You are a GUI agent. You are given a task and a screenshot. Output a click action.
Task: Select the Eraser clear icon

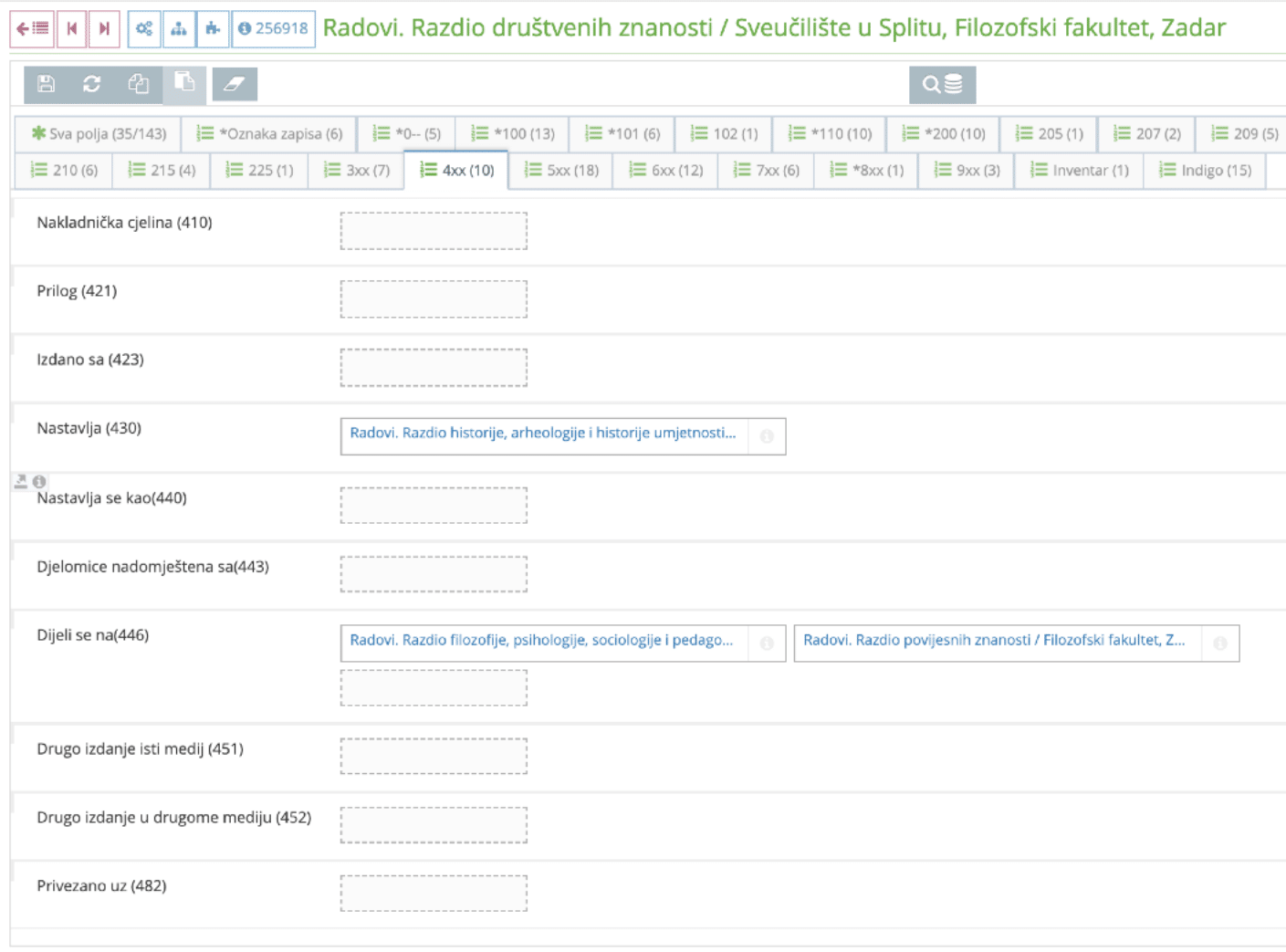(x=235, y=84)
